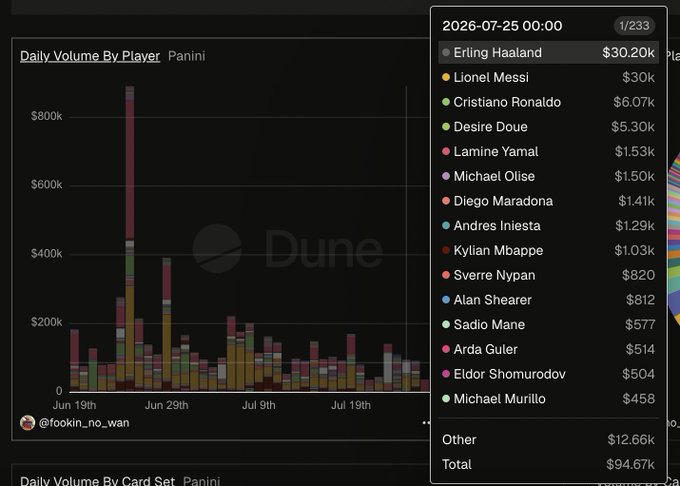The image size is (680, 486).
Task: Click the Other row value $12.66k
Action: click(631, 440)
